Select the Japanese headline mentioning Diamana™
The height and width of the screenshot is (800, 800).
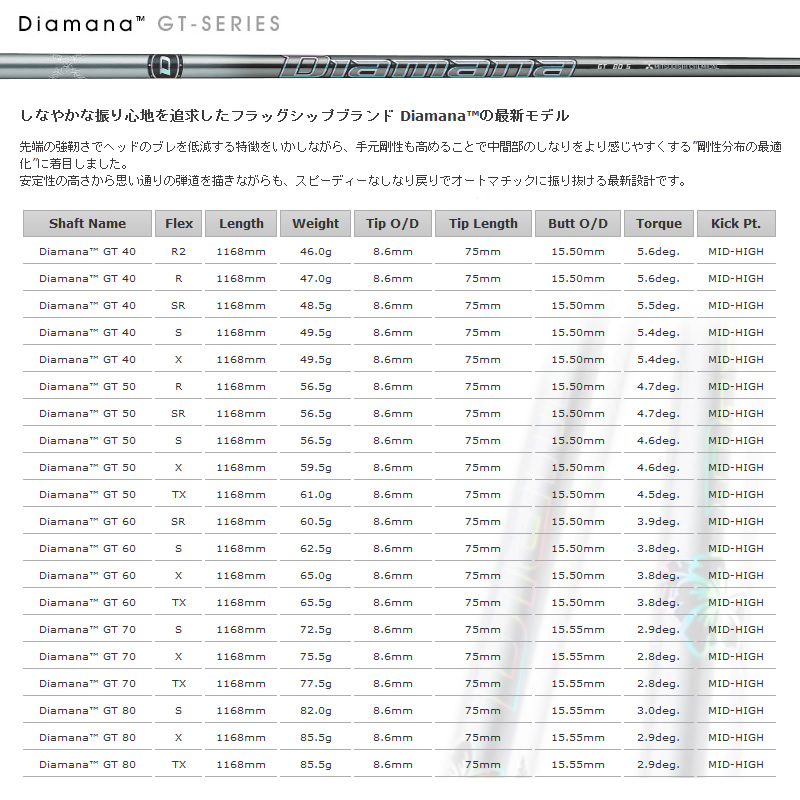point(294,116)
